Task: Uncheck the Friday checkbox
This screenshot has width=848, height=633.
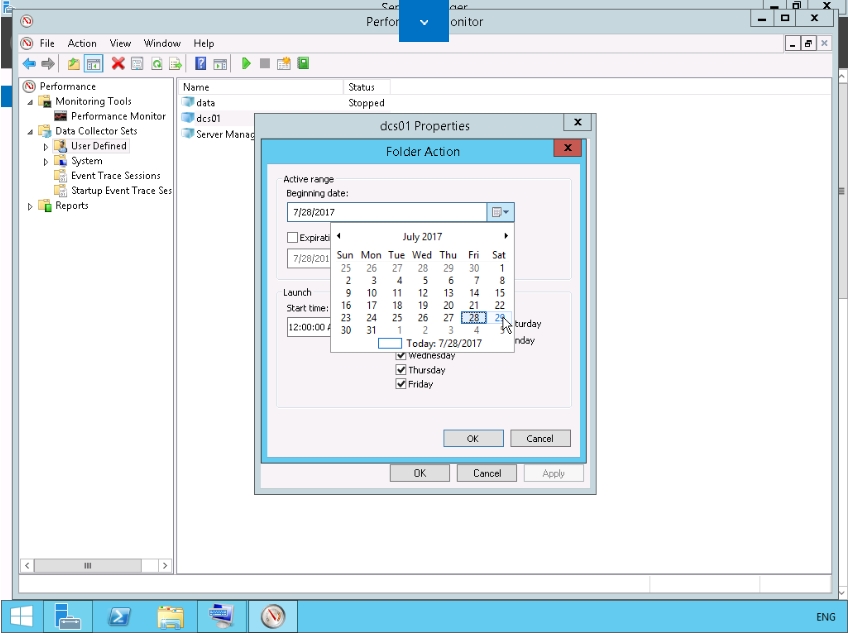Action: [402, 384]
